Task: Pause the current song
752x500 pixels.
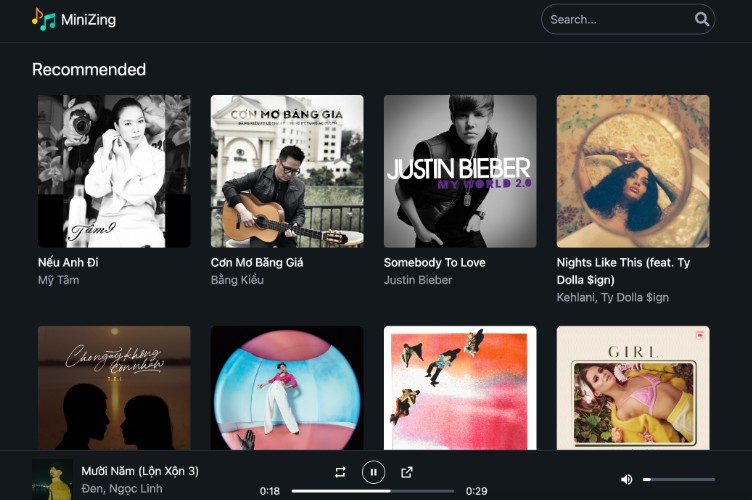Action: 373,472
